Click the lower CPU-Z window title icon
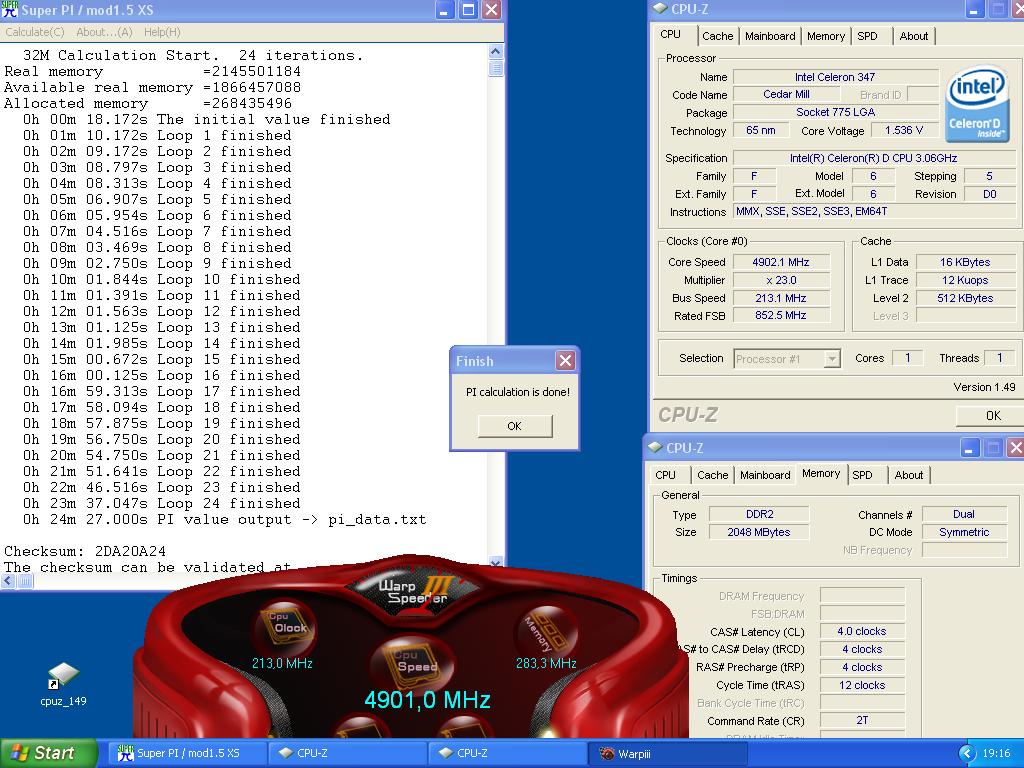 [x=655, y=447]
